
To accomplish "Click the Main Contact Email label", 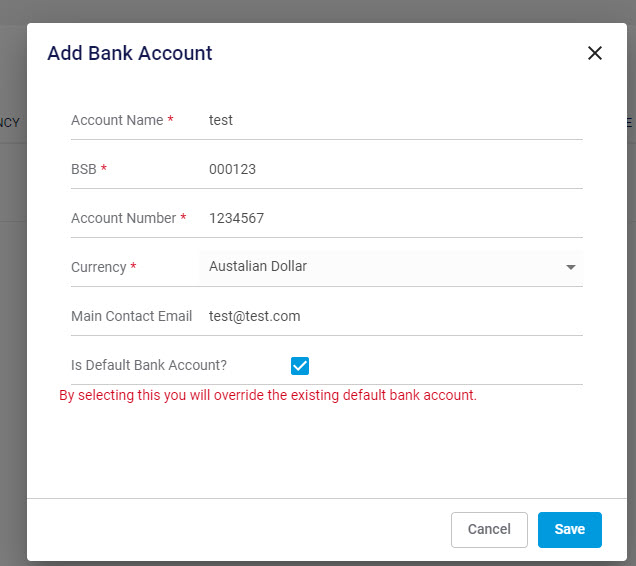I will click(131, 316).
